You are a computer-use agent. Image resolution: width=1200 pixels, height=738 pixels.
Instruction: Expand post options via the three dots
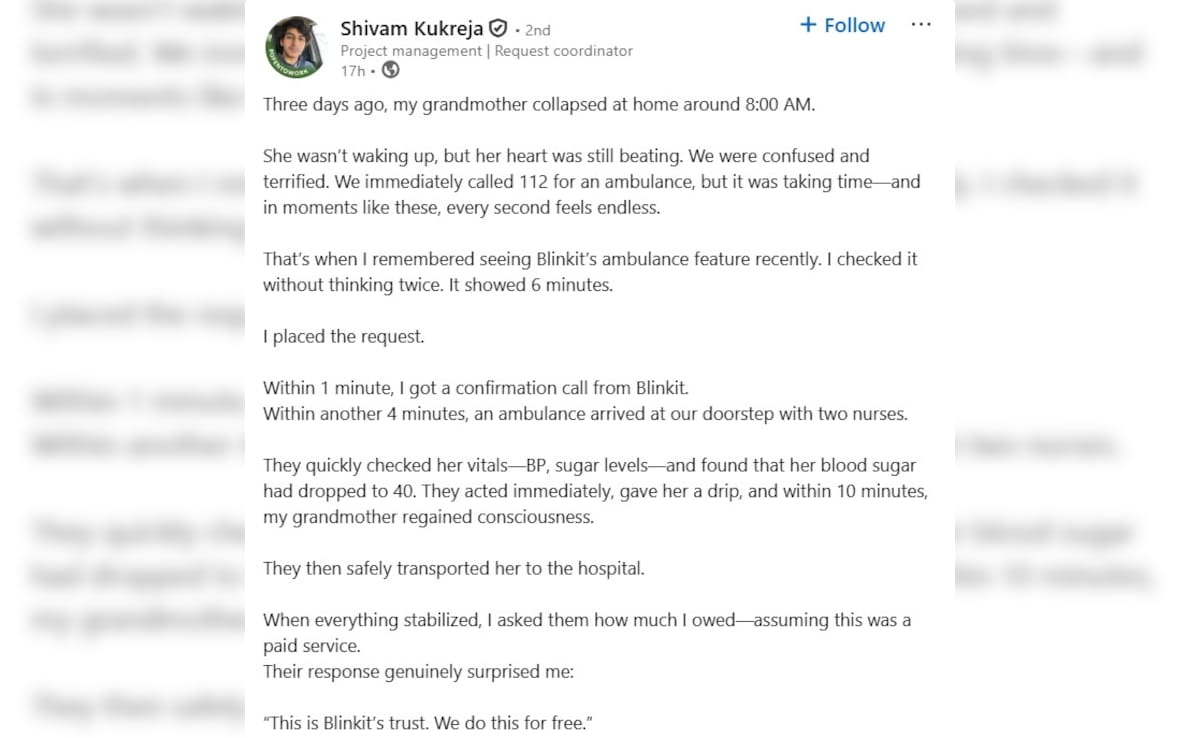(920, 24)
